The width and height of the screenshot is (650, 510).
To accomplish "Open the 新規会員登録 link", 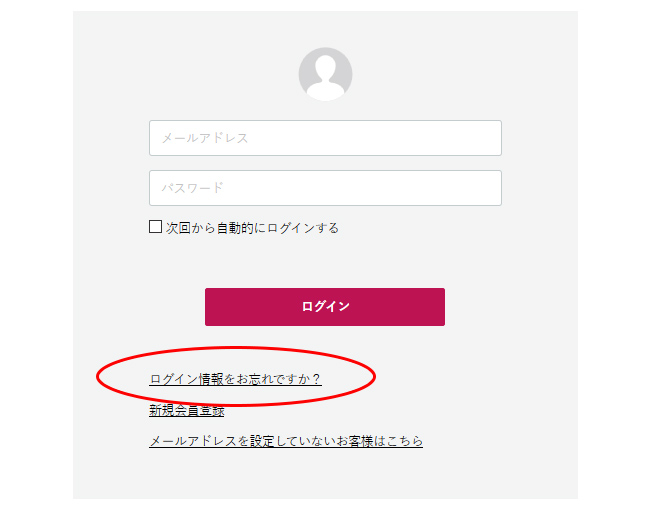I will pyautogui.click(x=187, y=410).
